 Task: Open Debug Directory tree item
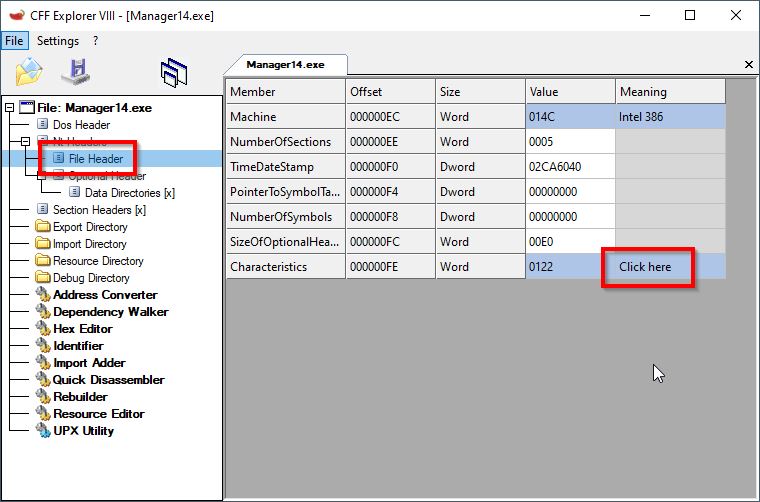(91, 277)
